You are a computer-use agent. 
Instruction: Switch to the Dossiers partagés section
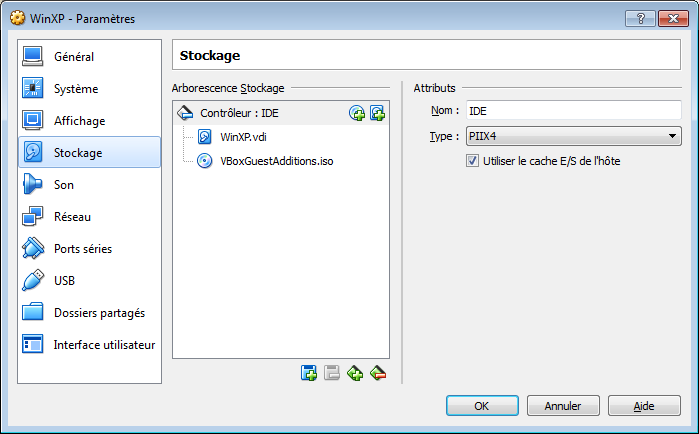point(98,313)
